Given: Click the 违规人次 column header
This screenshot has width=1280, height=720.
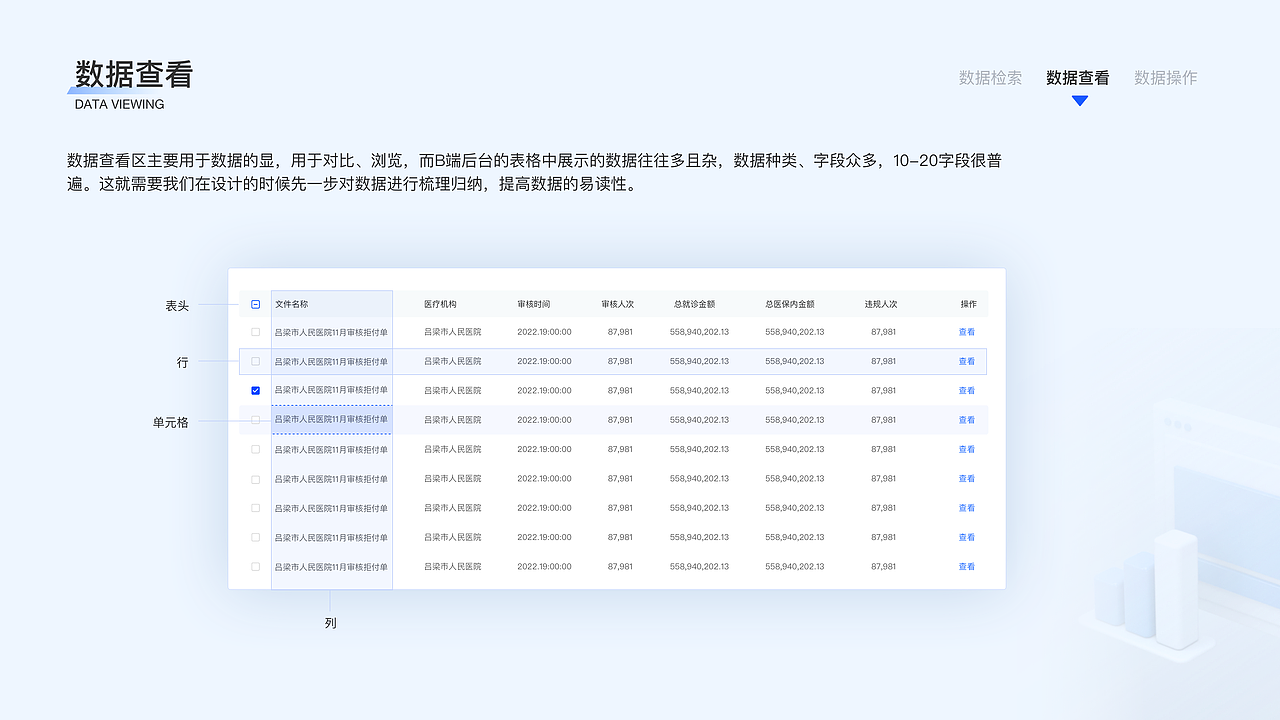Looking at the screenshot, I should pos(881,304).
